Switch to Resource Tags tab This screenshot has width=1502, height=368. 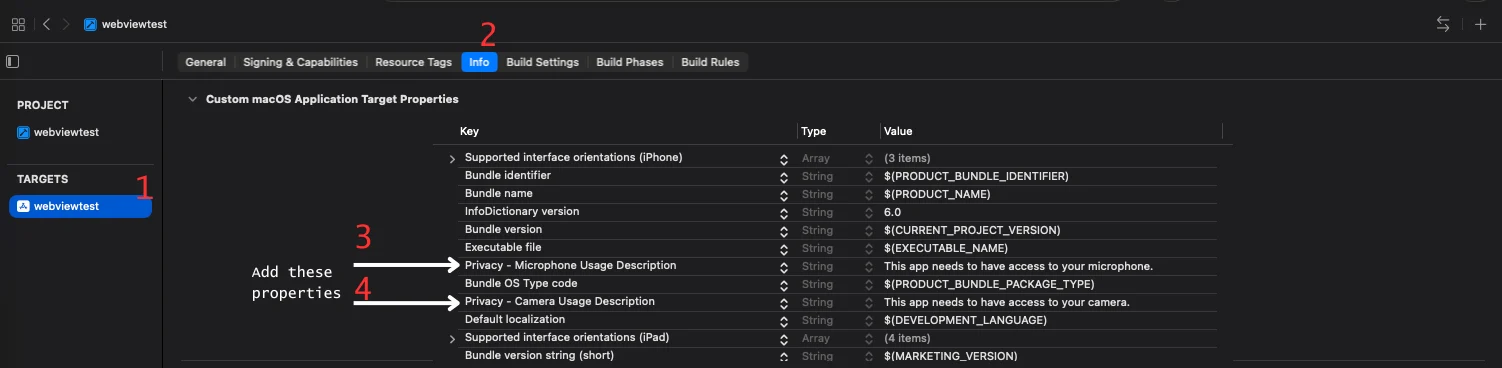pos(413,62)
